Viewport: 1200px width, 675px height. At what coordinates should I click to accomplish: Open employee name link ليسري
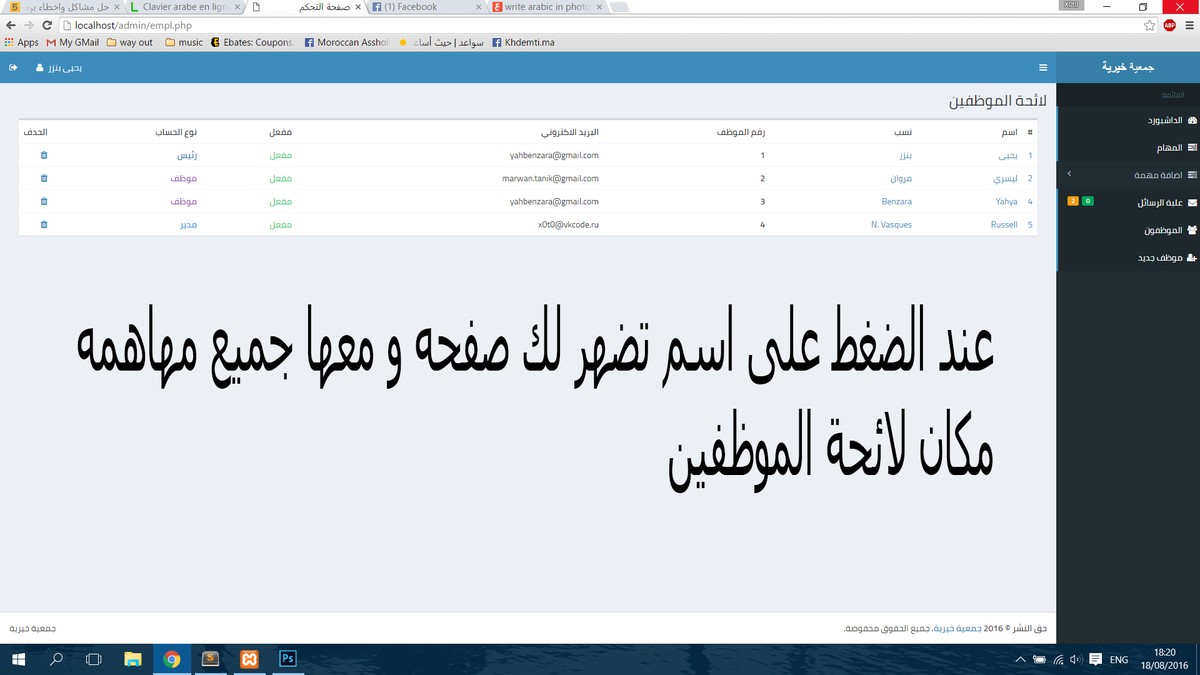pos(1004,178)
